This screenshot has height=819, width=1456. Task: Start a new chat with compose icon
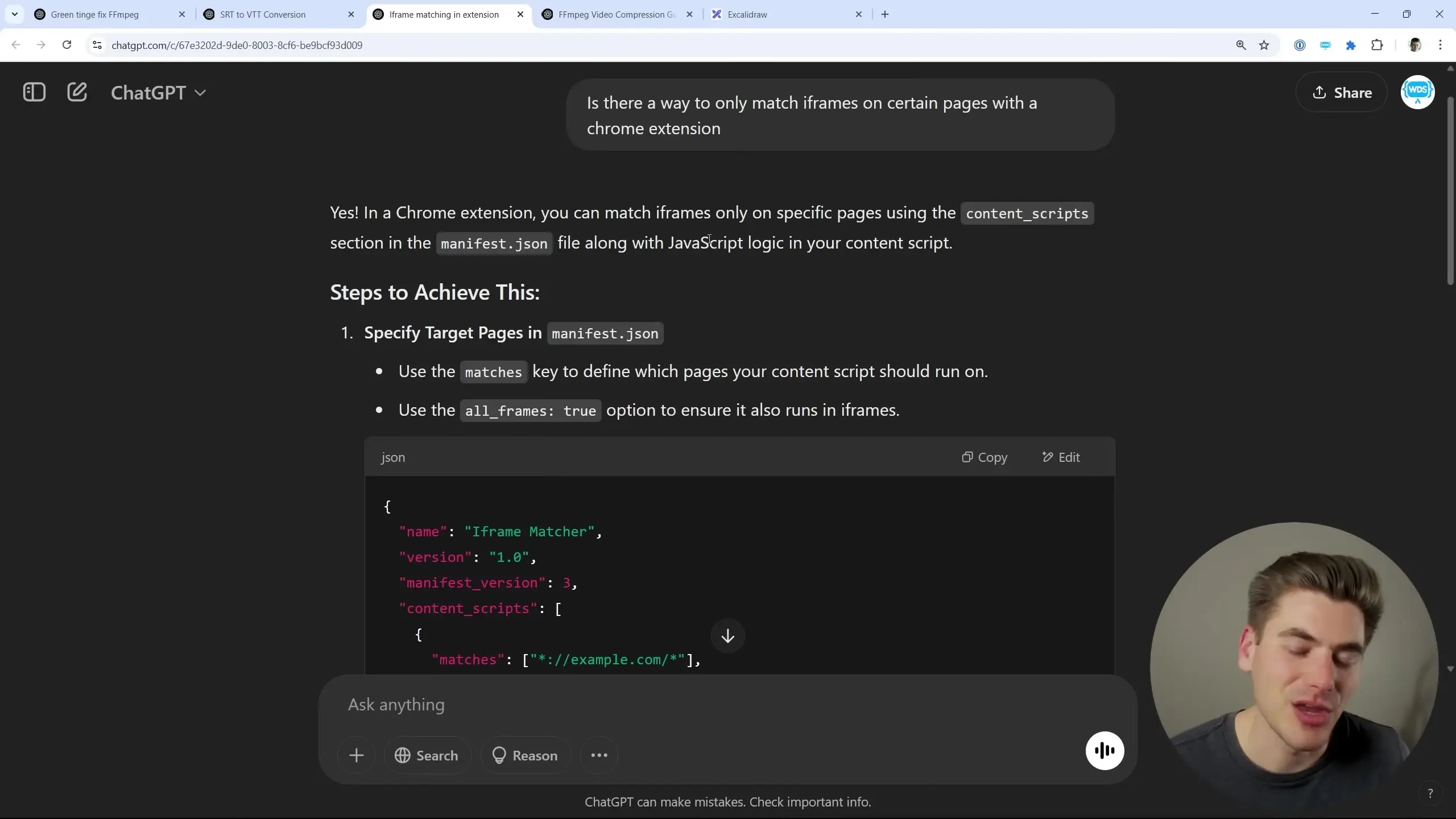(77, 92)
